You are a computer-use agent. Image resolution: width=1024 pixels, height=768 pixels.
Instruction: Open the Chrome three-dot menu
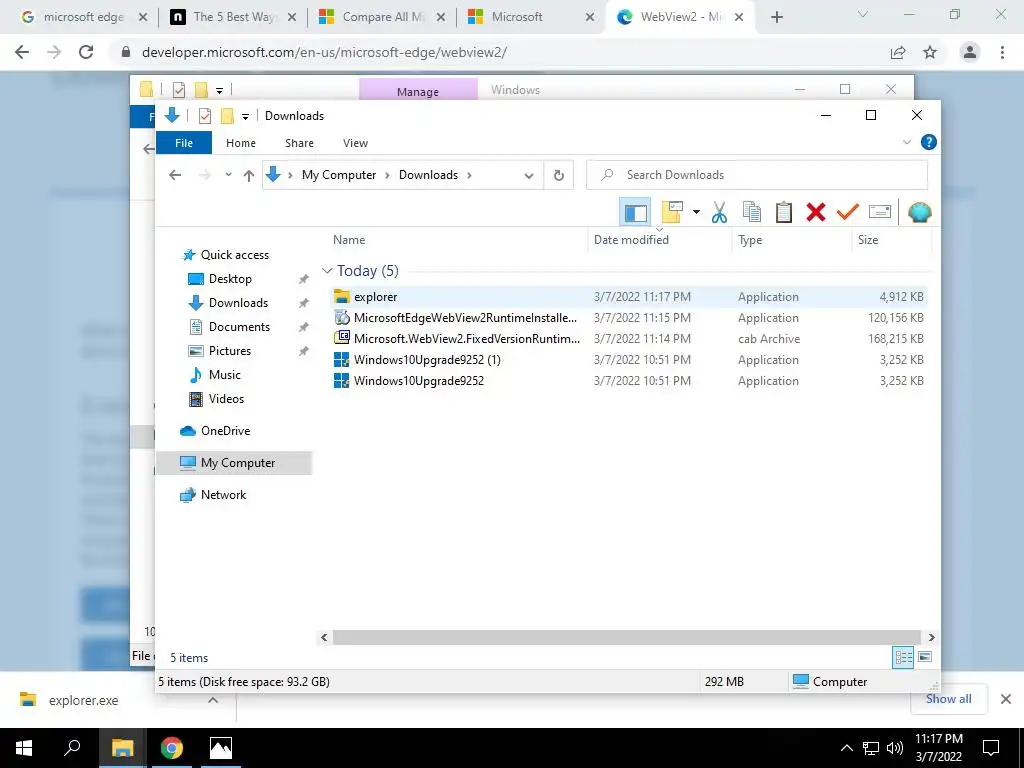pyautogui.click(x=1002, y=52)
